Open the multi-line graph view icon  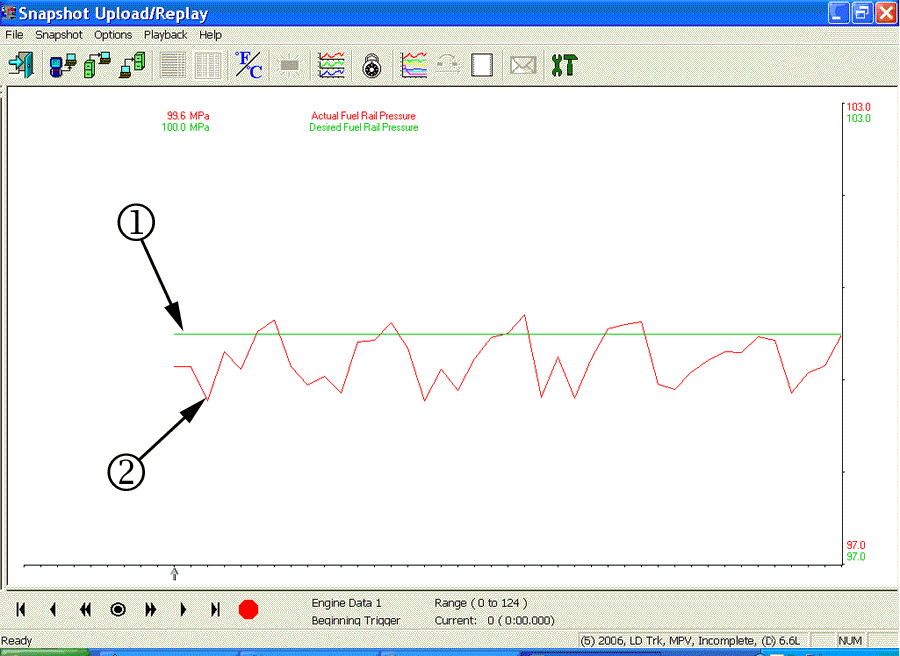[x=331, y=65]
